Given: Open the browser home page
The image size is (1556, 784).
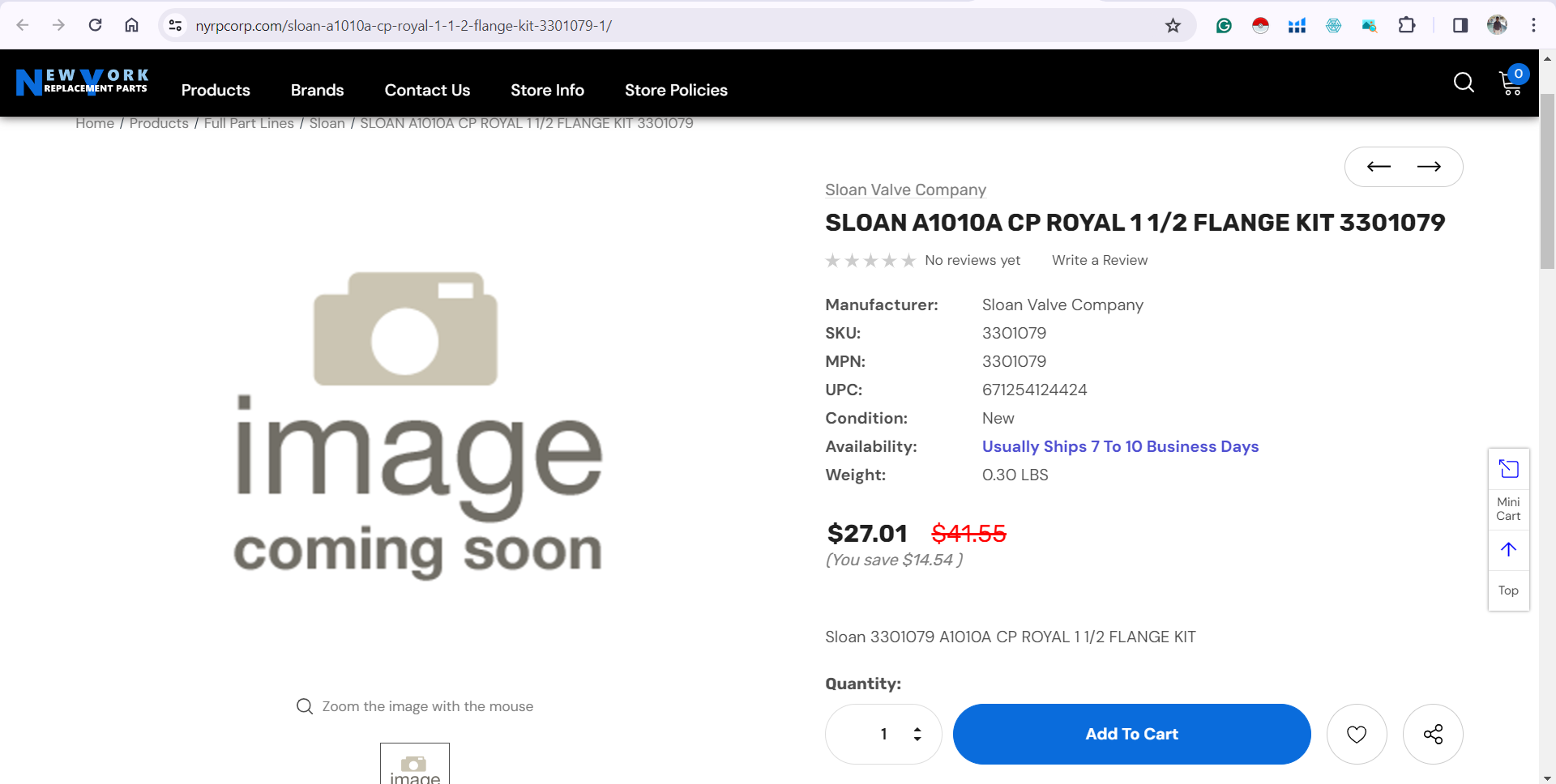Looking at the screenshot, I should (131, 25).
